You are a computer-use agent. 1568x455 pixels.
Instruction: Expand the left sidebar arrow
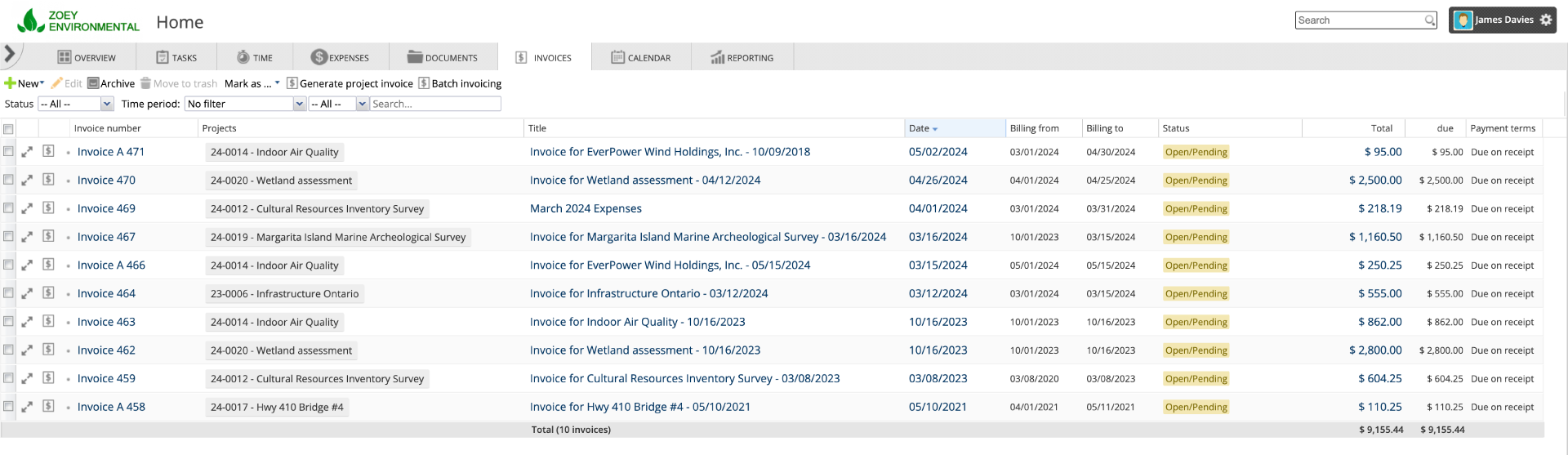point(10,55)
